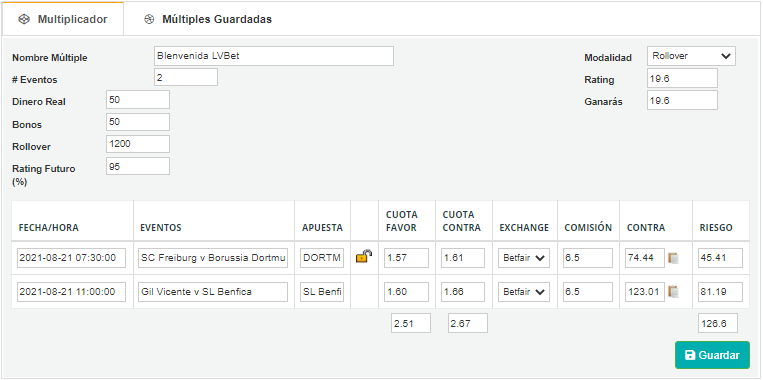This screenshot has height=380, width=763.
Task: Select the Dinero Real input box
Action: (x=138, y=100)
